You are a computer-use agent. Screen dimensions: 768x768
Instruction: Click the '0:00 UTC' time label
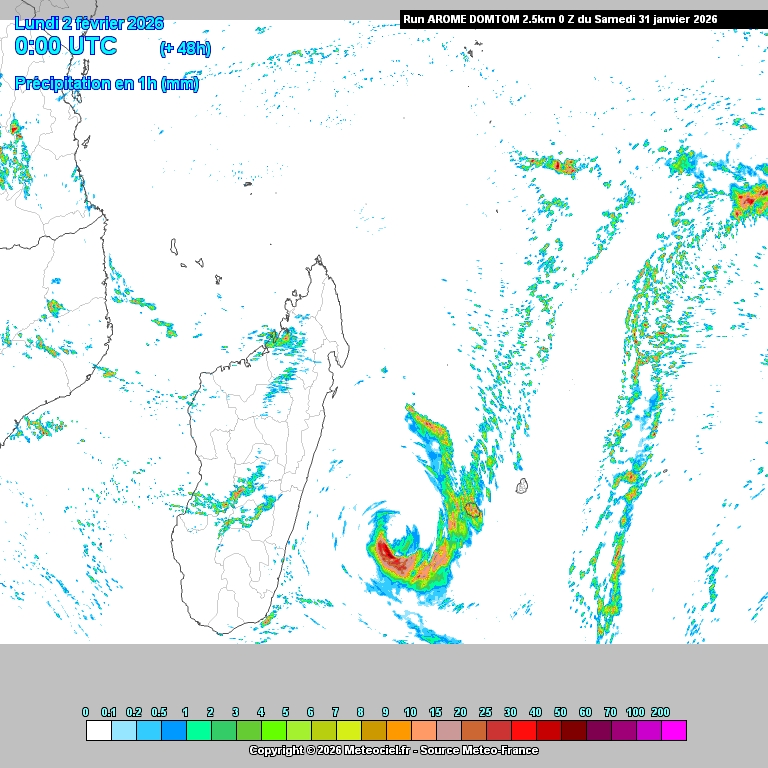[66, 46]
